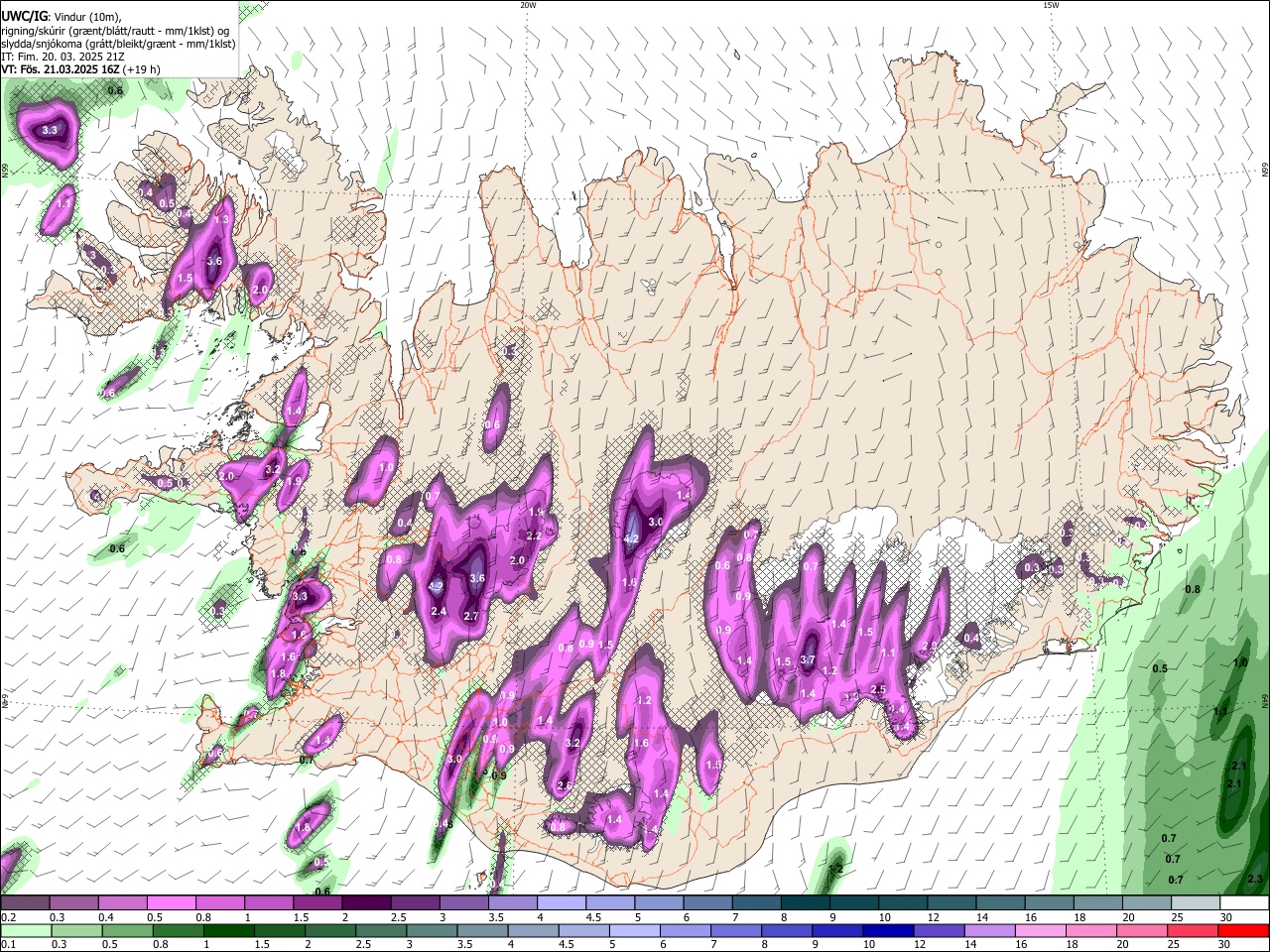Click the 20 swatch in upper snow scale
This screenshot has height=952, width=1270.
(1145, 903)
